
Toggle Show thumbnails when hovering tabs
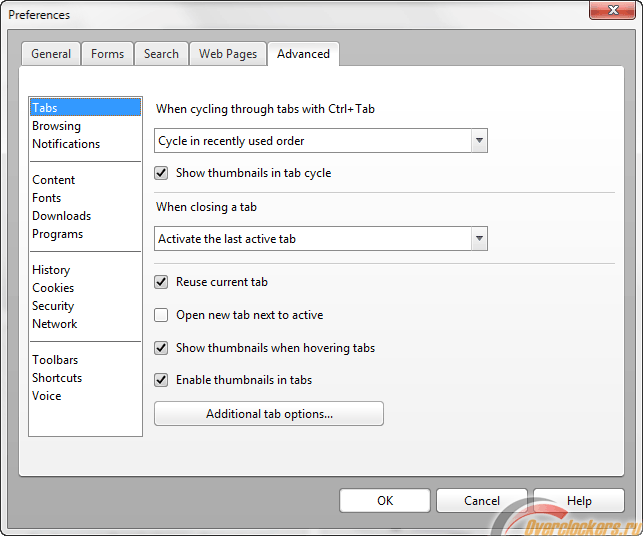(161, 348)
